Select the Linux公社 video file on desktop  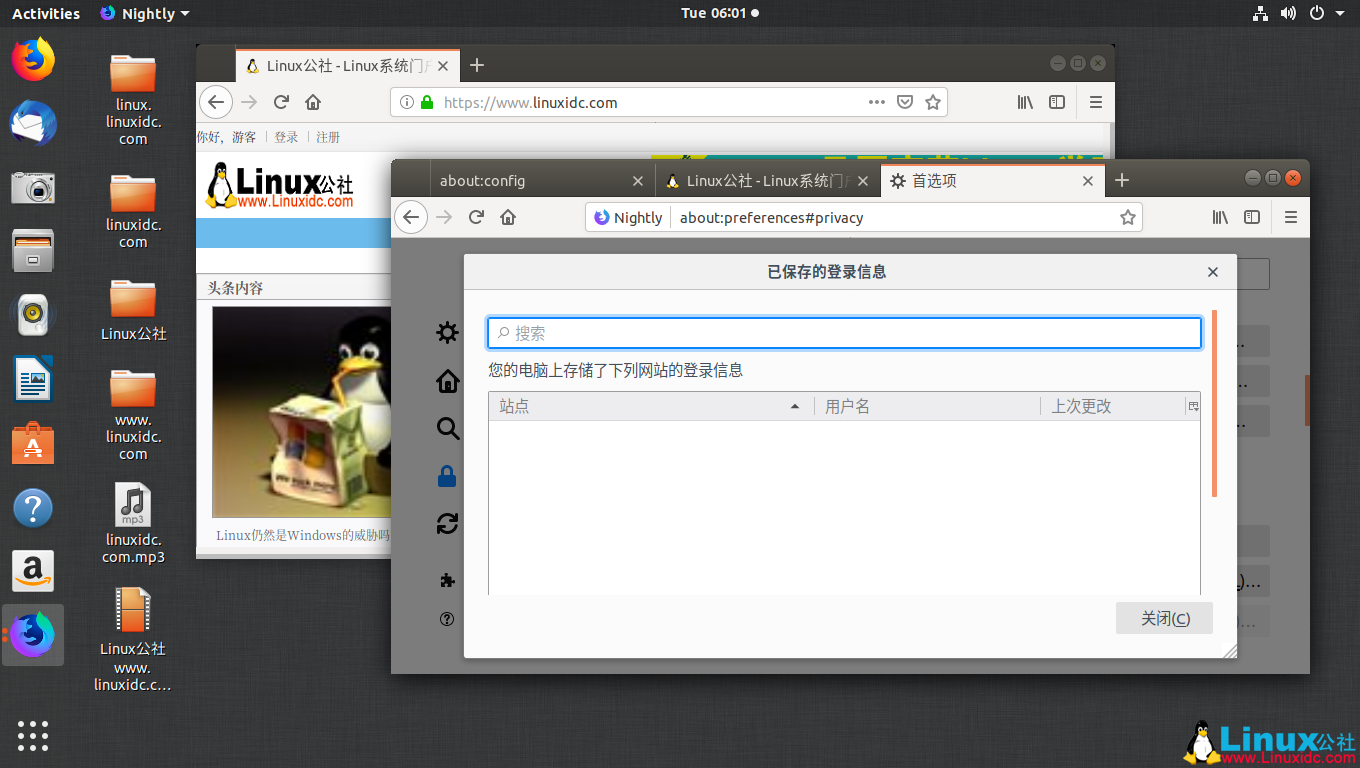click(x=133, y=639)
